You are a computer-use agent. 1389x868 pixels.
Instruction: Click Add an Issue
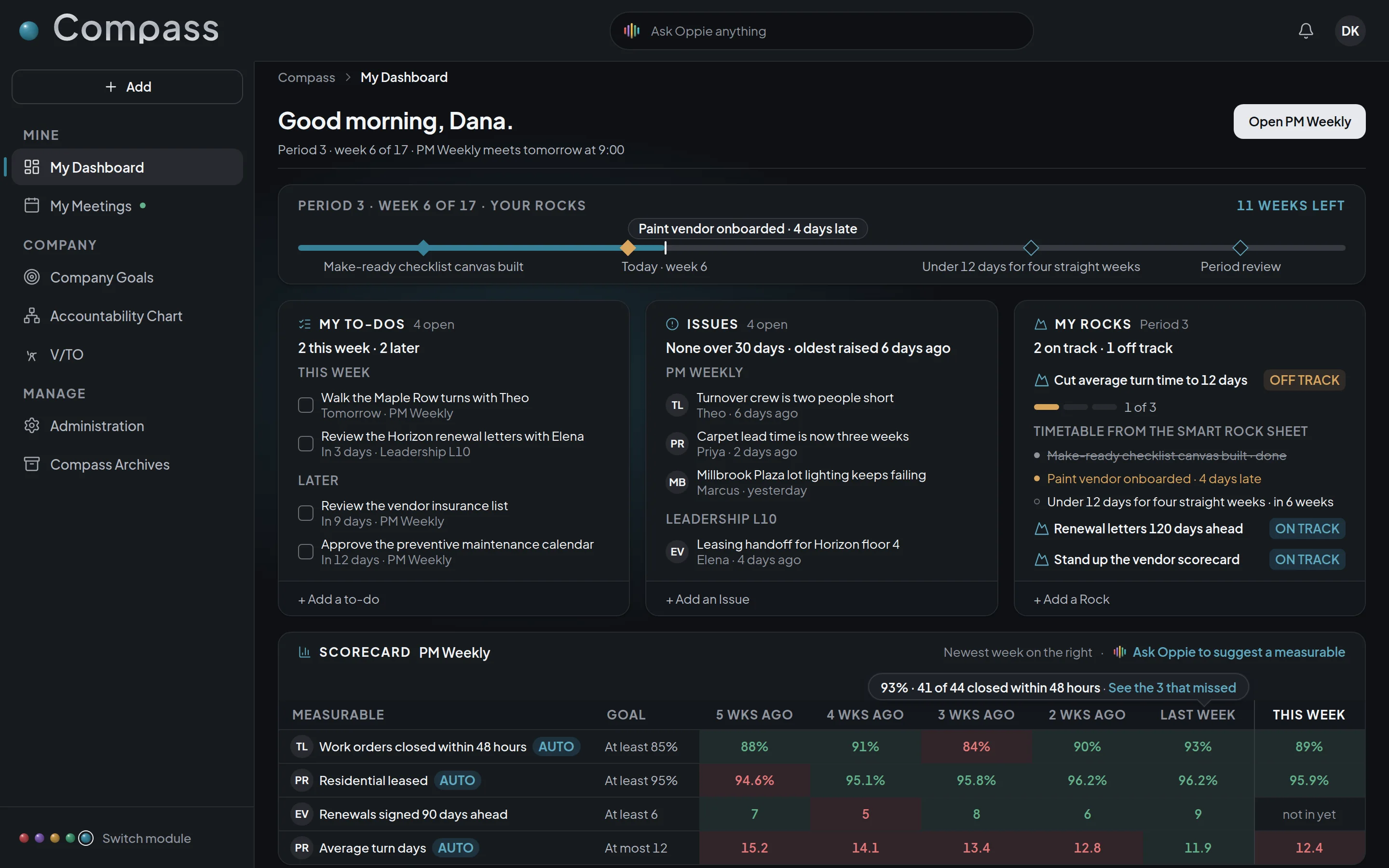click(x=707, y=599)
